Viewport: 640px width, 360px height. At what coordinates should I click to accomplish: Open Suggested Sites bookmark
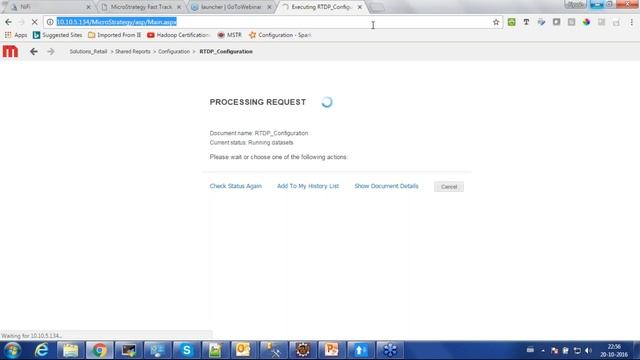click(58, 35)
